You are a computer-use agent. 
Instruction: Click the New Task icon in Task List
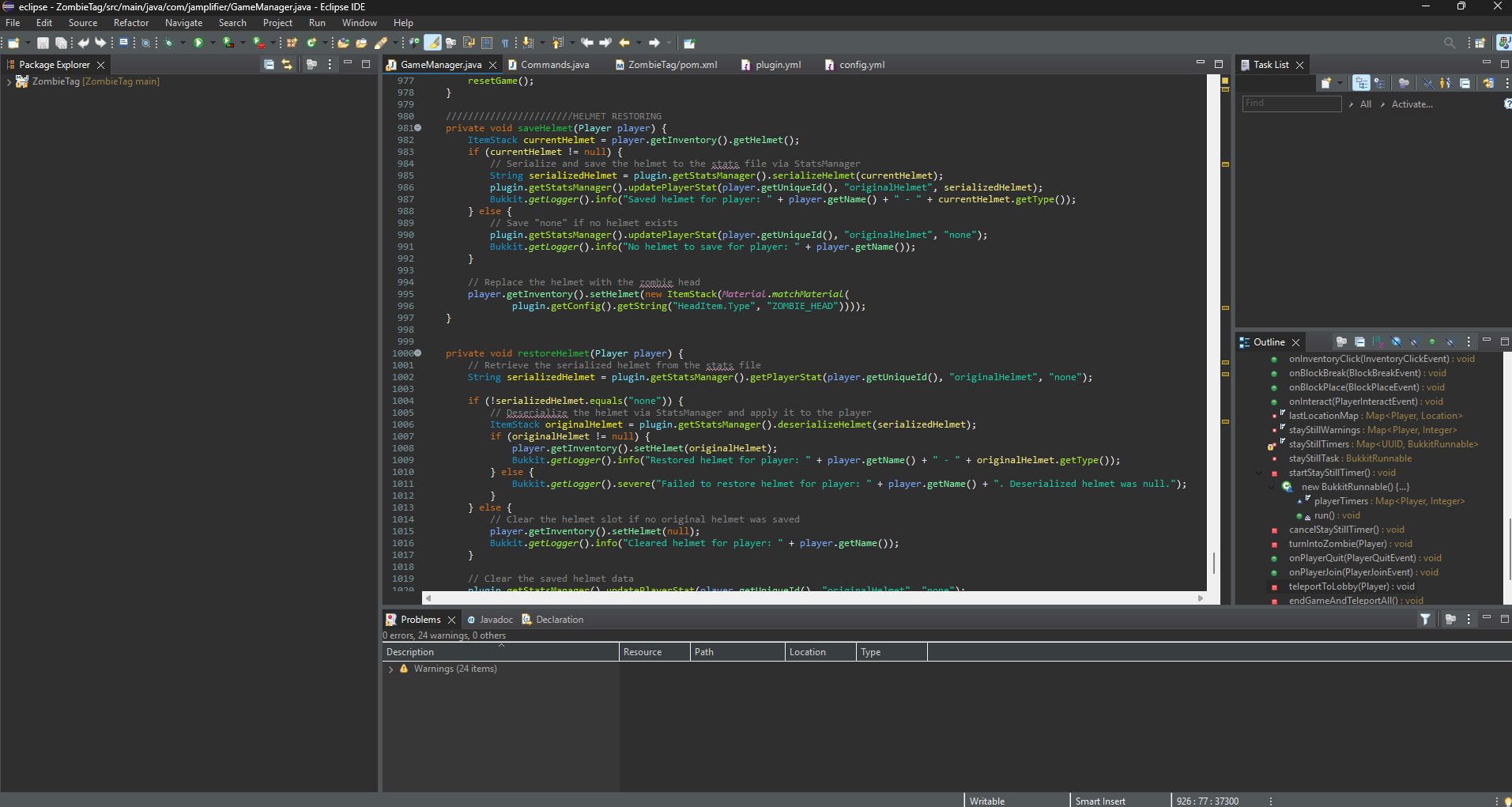click(x=1326, y=83)
